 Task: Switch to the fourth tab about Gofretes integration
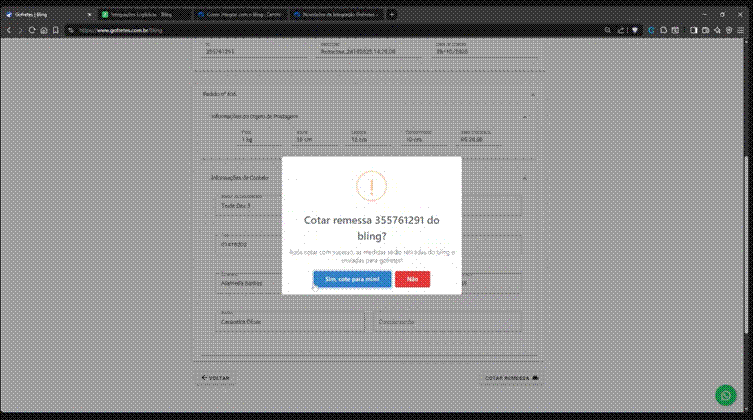[x=336, y=14]
